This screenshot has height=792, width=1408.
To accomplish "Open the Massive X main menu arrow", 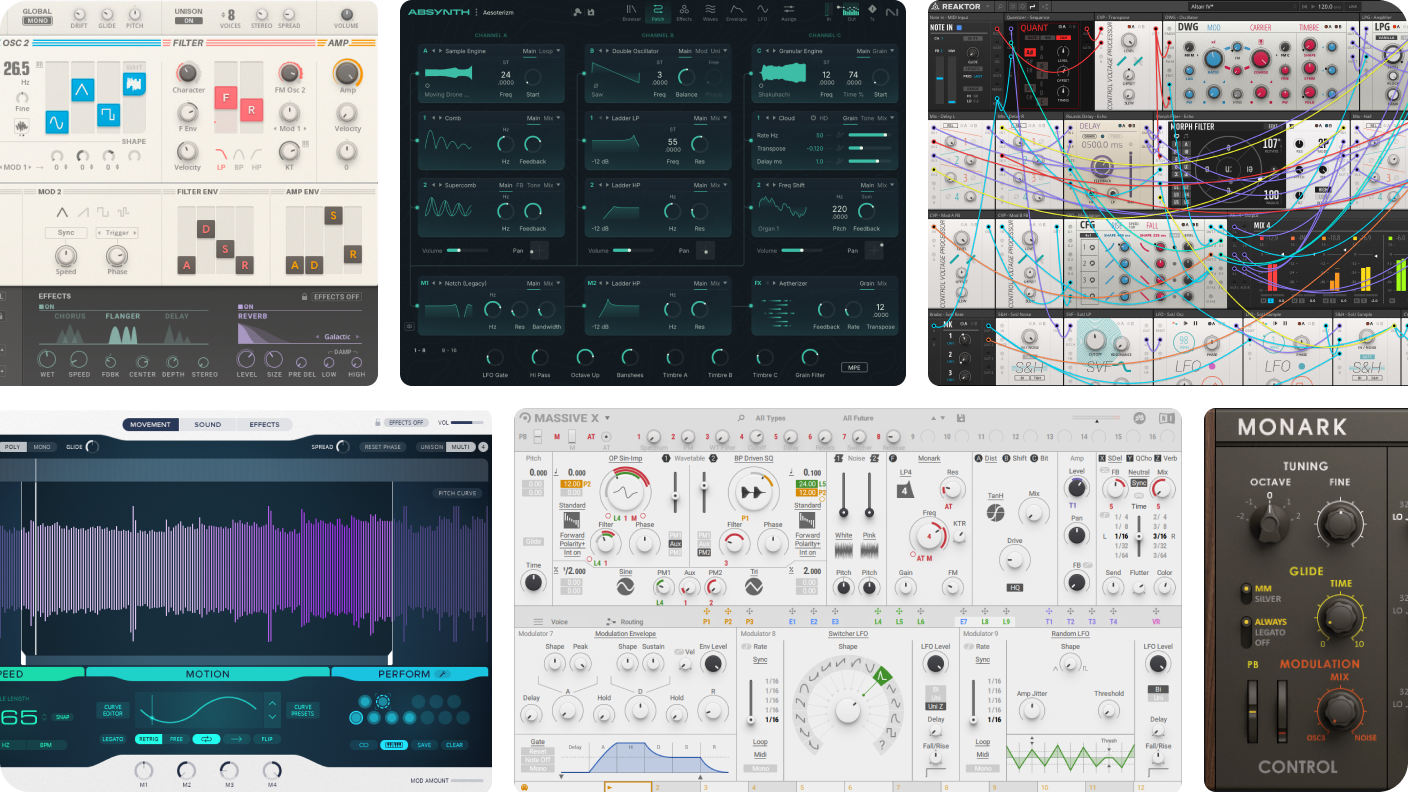I will click(x=606, y=417).
